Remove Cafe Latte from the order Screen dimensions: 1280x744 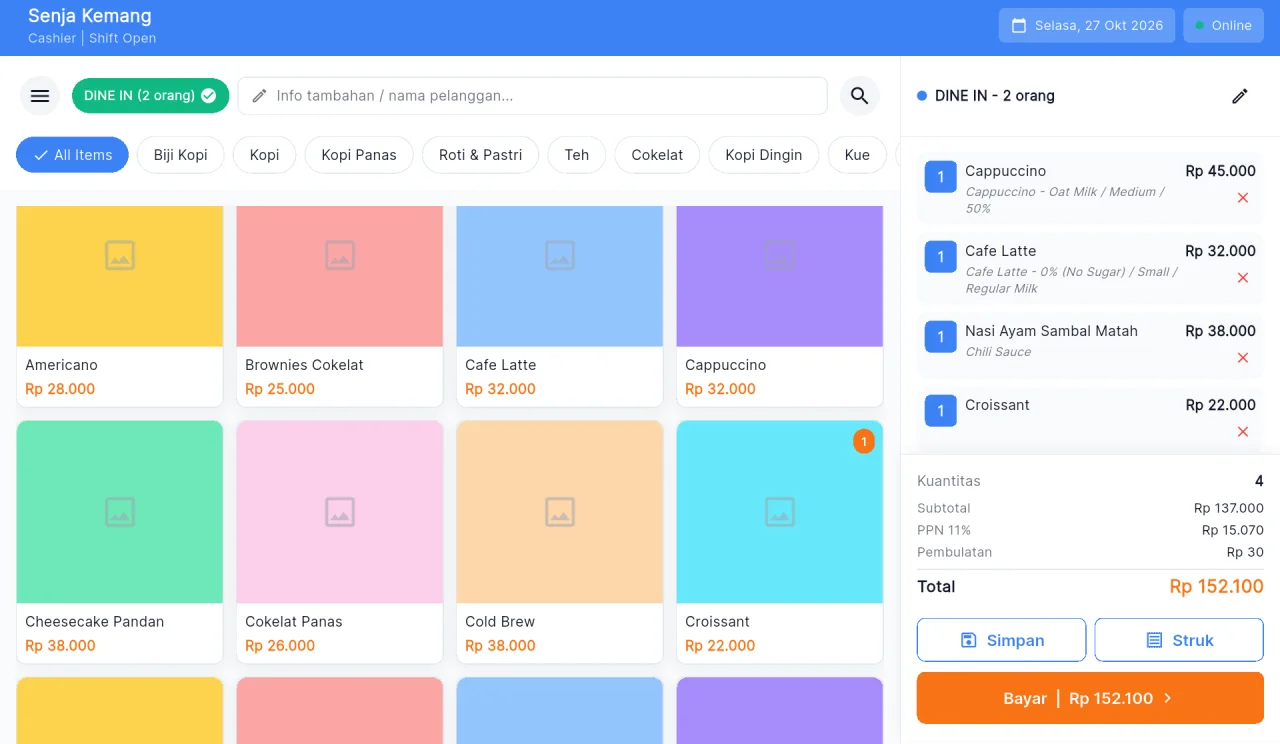tap(1243, 278)
